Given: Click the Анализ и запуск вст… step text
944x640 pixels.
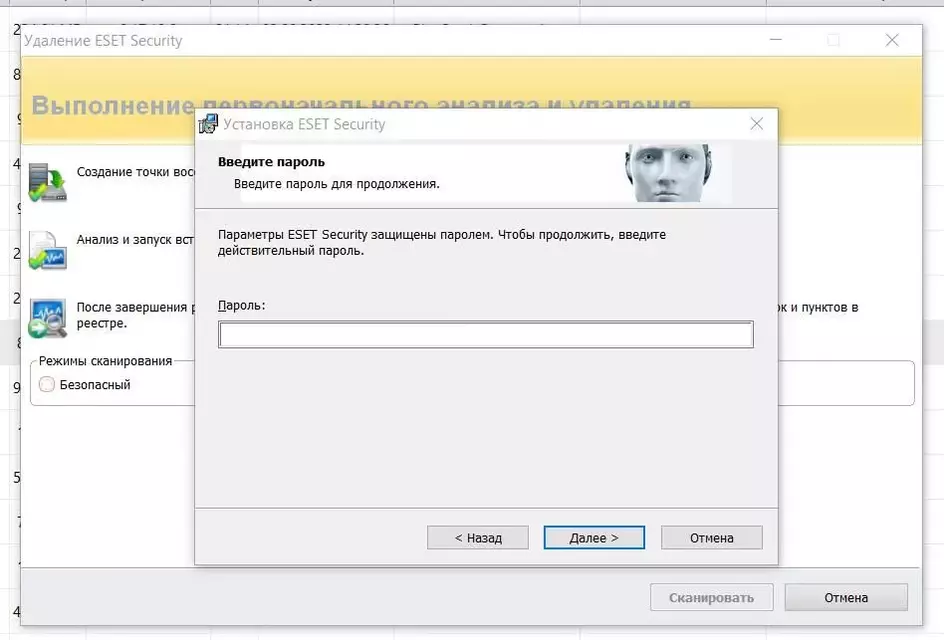Looking at the screenshot, I should click(x=135, y=240).
